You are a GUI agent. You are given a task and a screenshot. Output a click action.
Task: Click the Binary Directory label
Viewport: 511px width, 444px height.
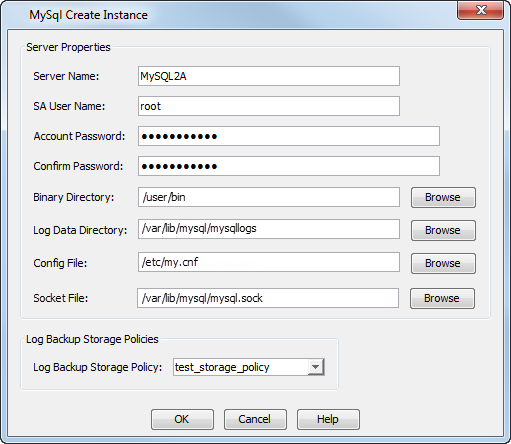pos(73,197)
